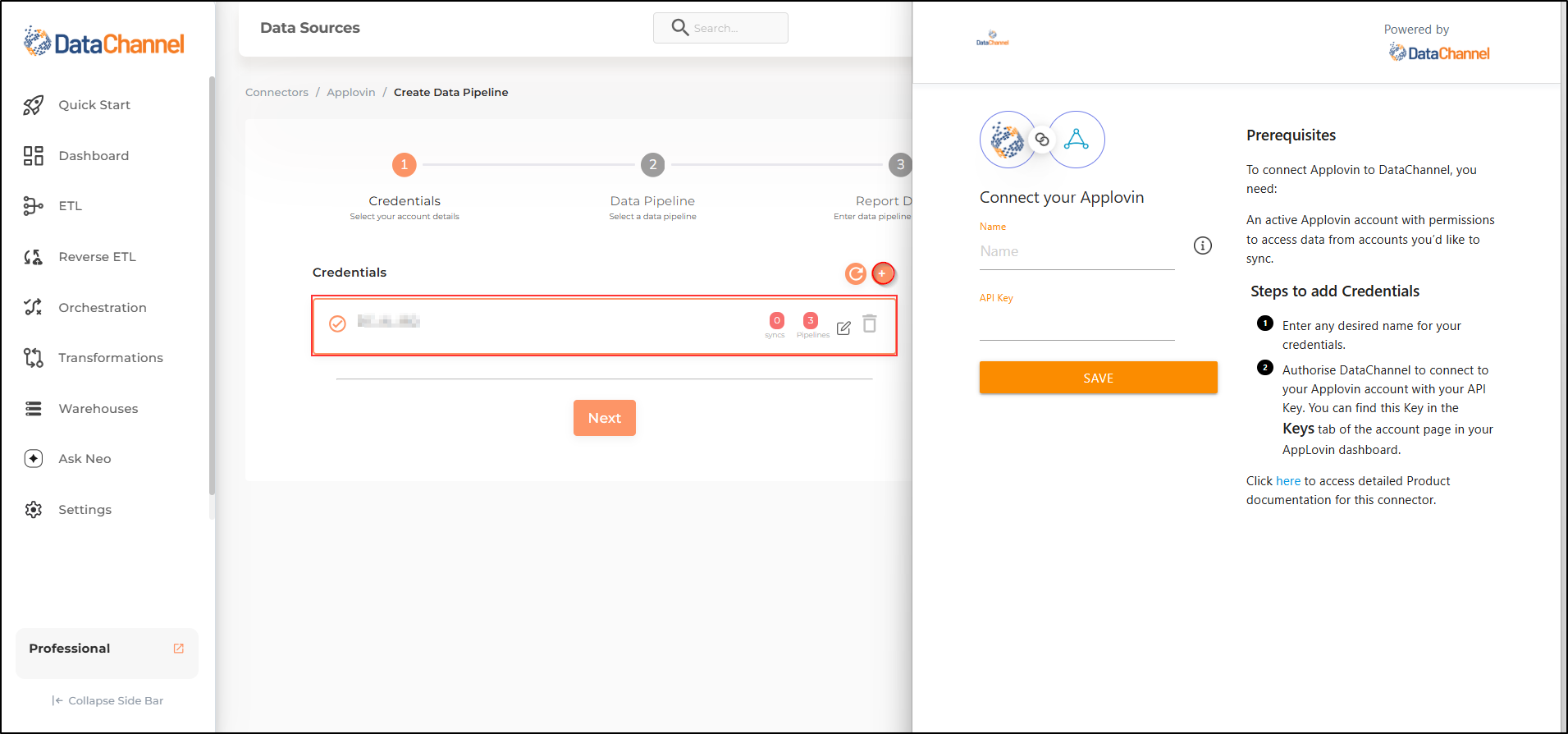Screen dimensions: 1568x734
Task: Delete the saved credential
Action: point(870,323)
